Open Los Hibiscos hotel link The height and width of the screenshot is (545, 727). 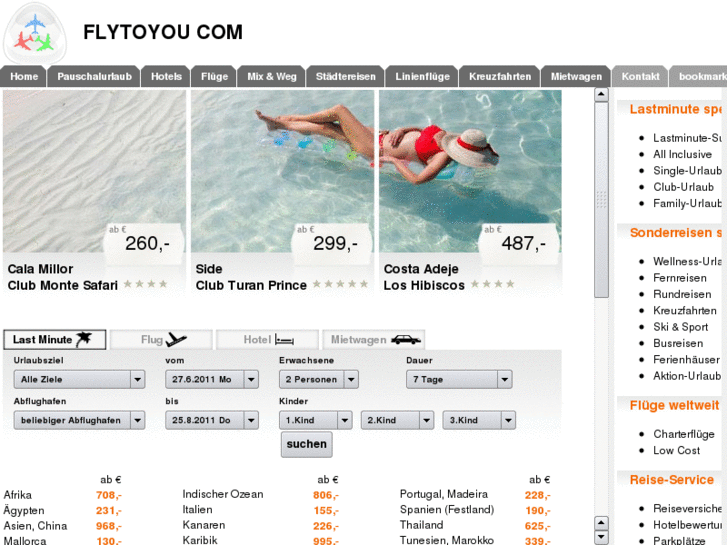click(x=424, y=285)
